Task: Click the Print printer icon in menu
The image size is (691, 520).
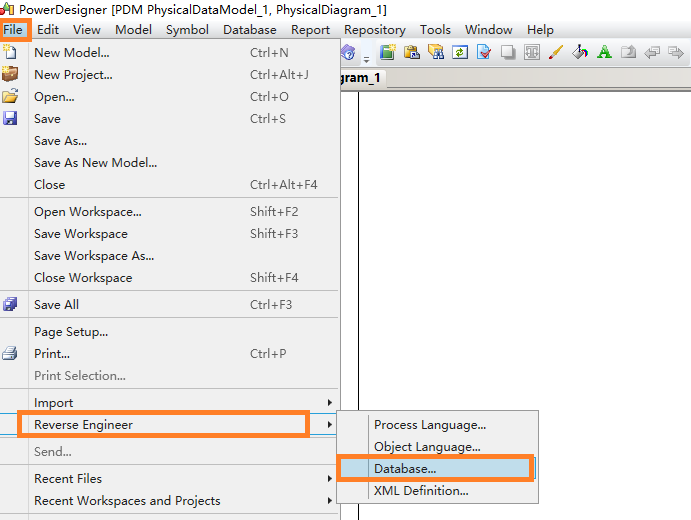Action: (x=10, y=353)
